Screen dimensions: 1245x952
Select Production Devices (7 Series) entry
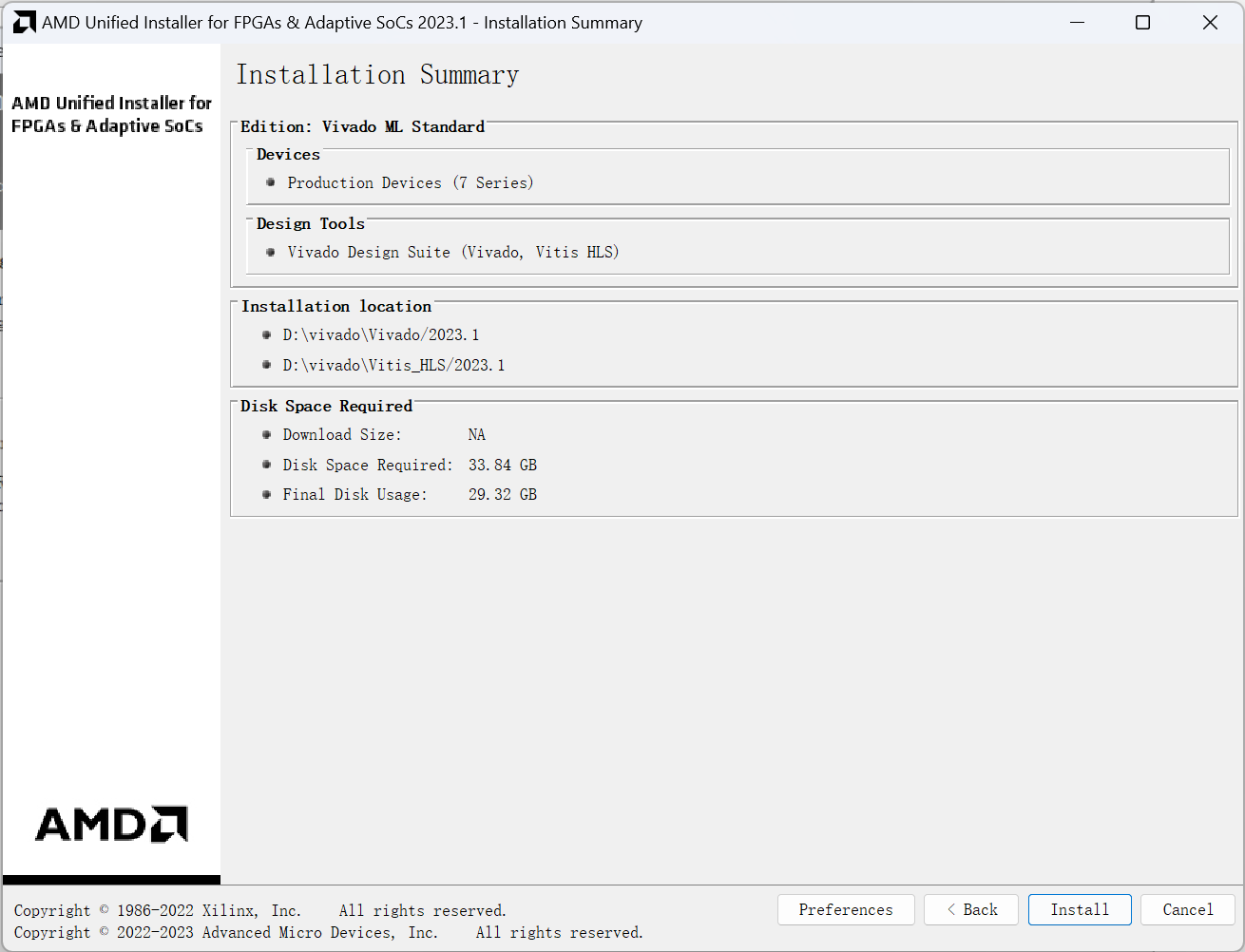pyautogui.click(x=410, y=182)
